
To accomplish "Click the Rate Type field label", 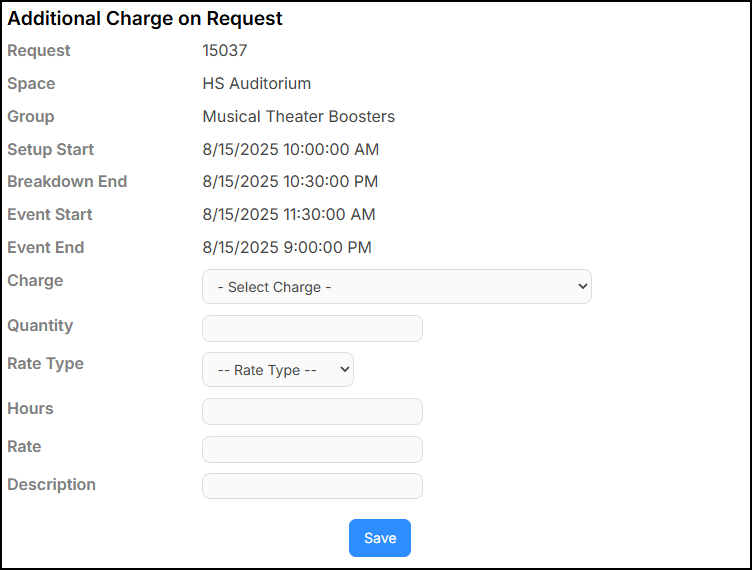I will pos(46,364).
